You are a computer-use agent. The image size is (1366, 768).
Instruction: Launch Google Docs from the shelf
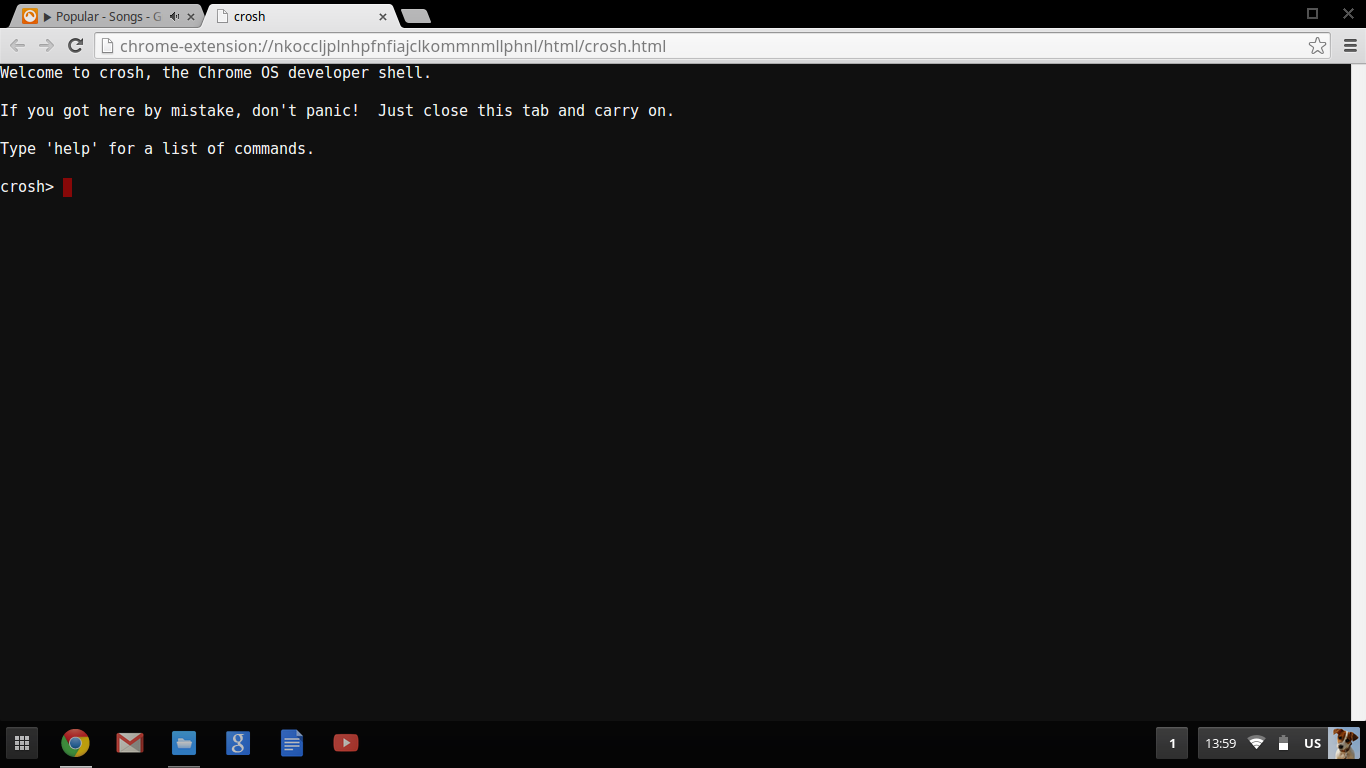click(x=292, y=743)
